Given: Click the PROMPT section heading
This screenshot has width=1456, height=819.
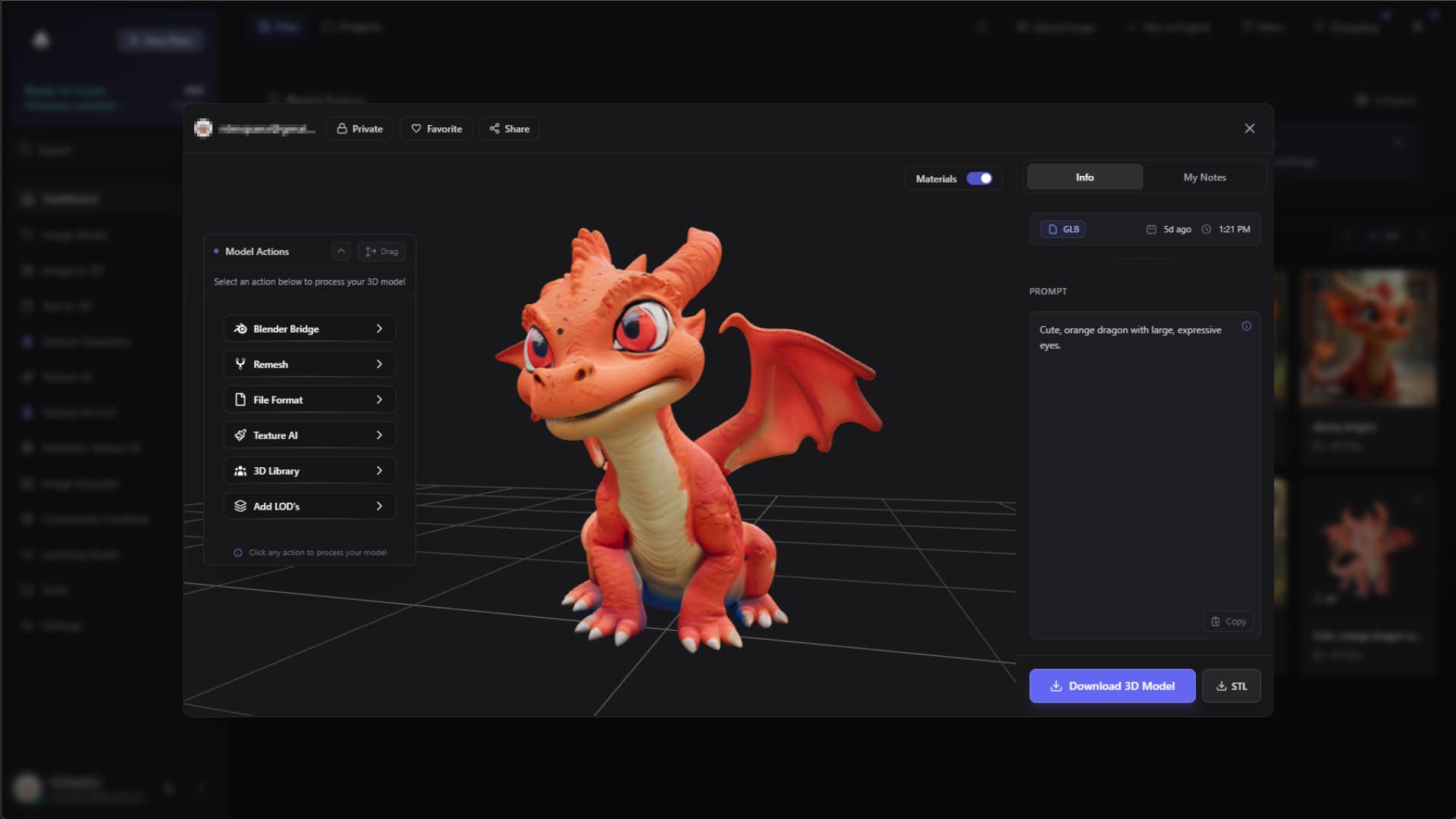Looking at the screenshot, I should [1048, 291].
